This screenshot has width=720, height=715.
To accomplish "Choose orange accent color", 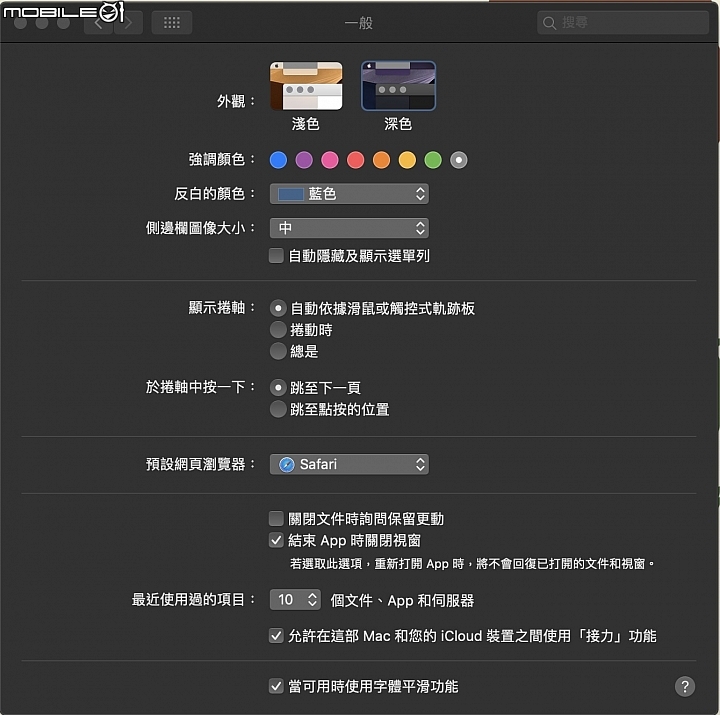I will [382, 160].
